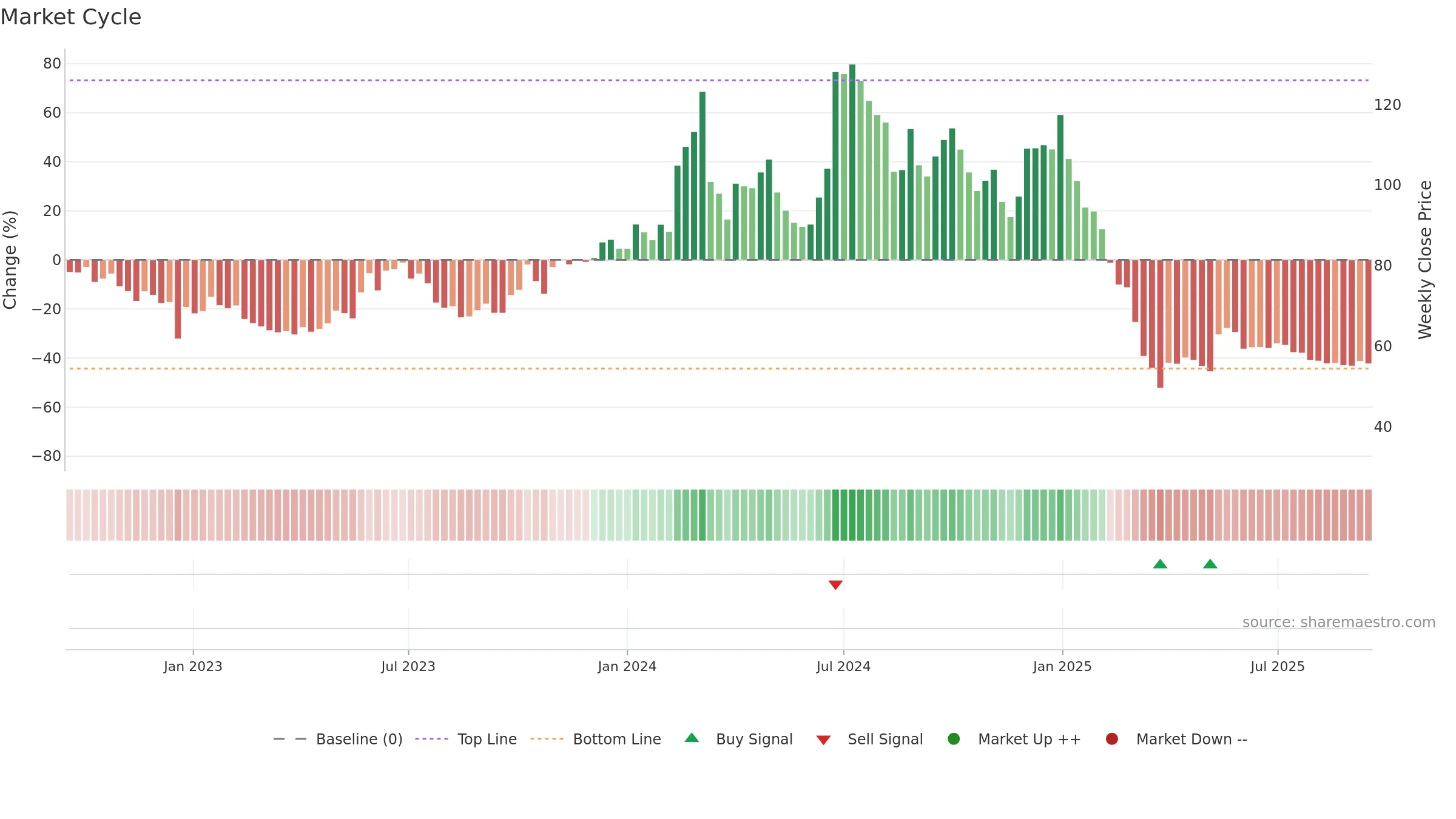Click the 100 tick on the price axis

coord(1387,185)
